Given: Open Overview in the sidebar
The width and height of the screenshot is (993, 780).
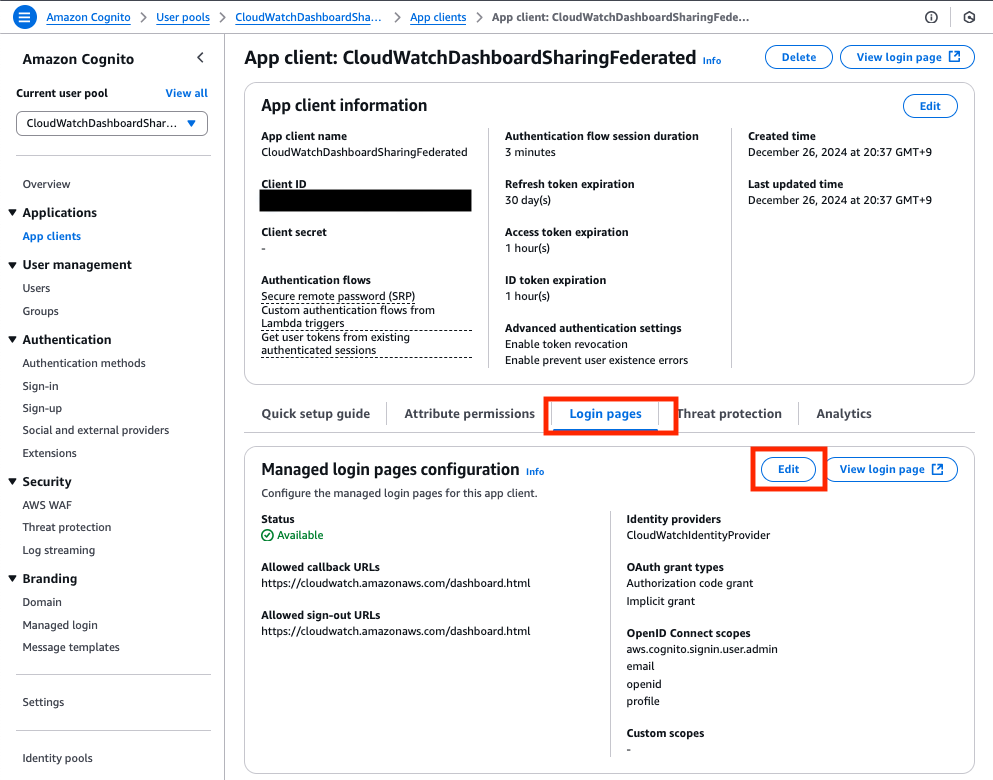Looking at the screenshot, I should (46, 184).
